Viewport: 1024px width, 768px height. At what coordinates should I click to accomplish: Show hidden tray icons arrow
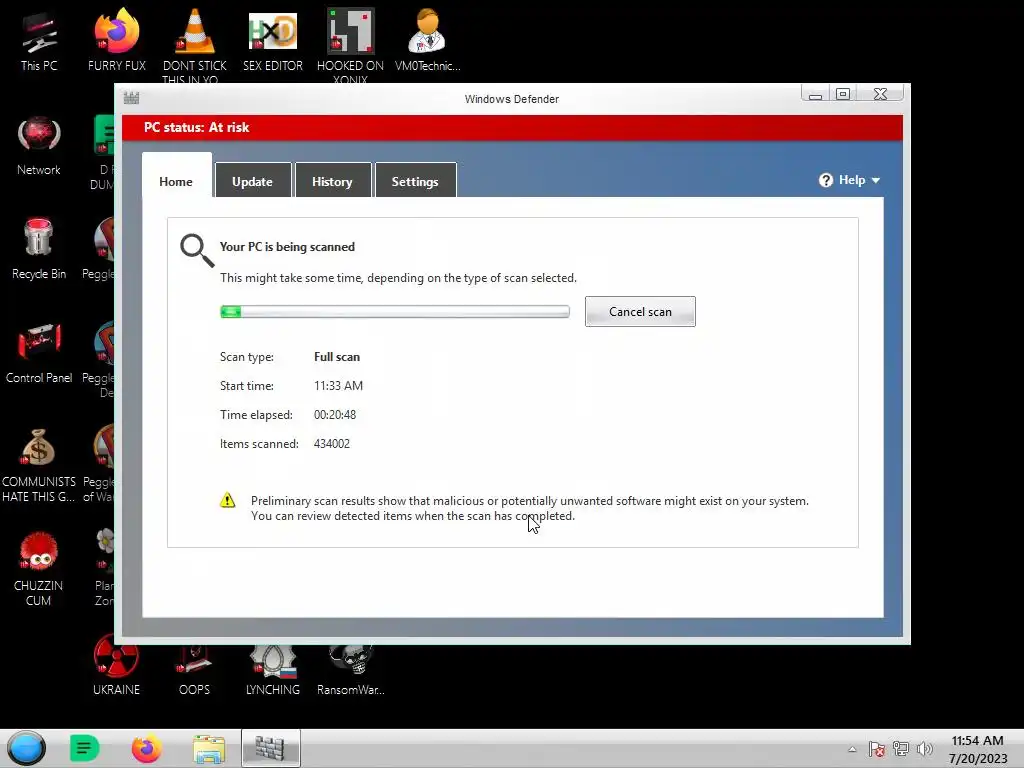point(852,750)
